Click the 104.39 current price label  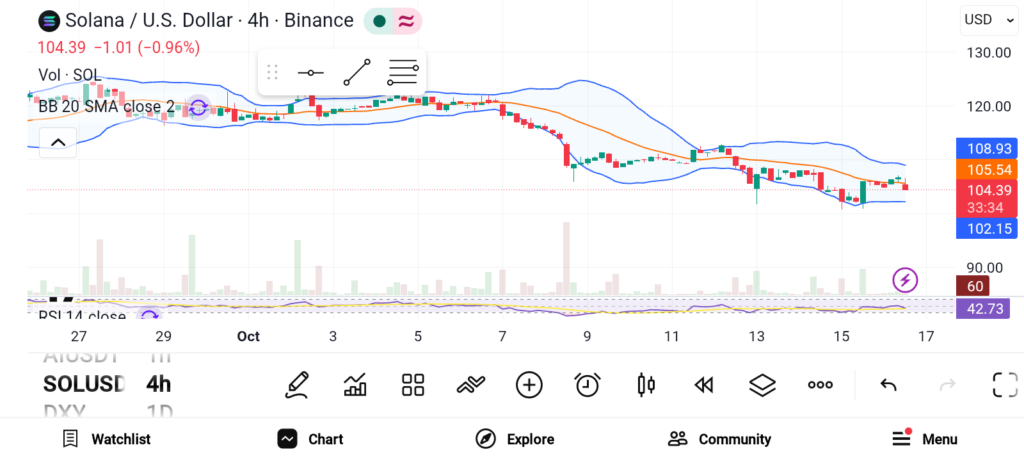986,190
